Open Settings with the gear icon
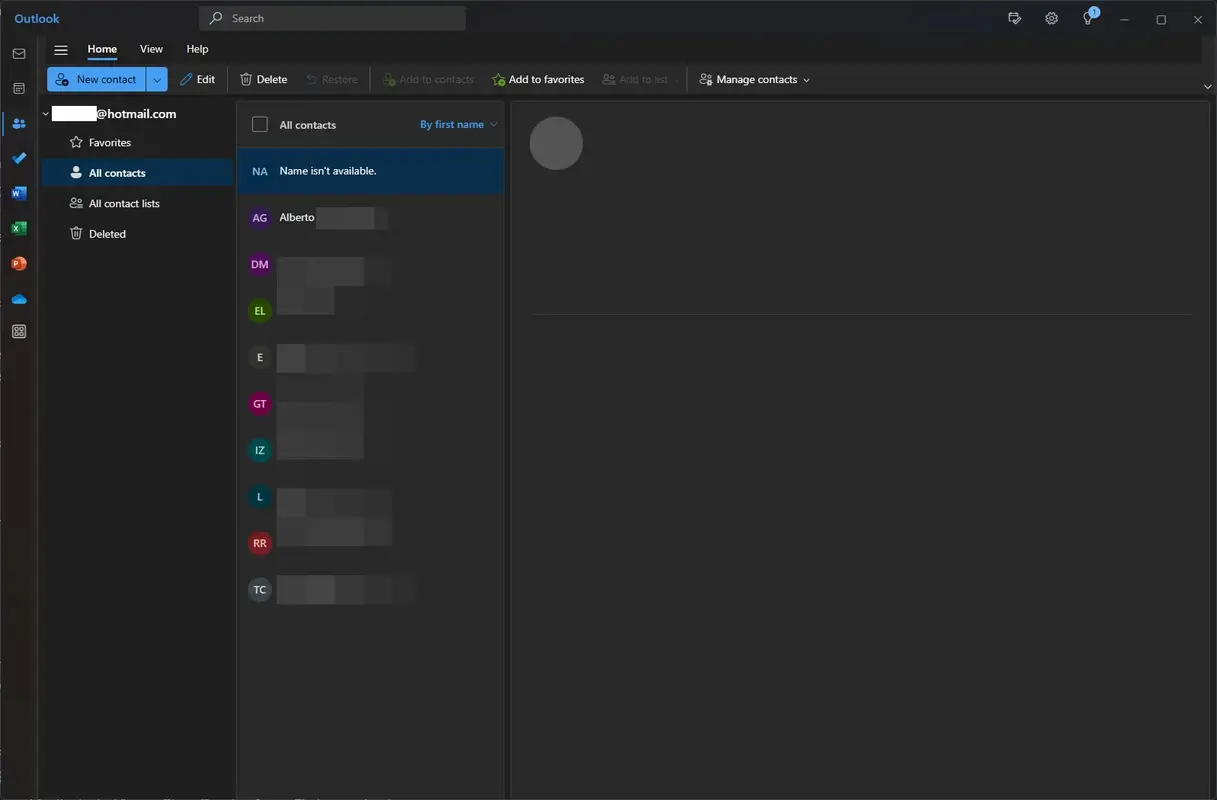Image resolution: width=1217 pixels, height=800 pixels. (1051, 18)
